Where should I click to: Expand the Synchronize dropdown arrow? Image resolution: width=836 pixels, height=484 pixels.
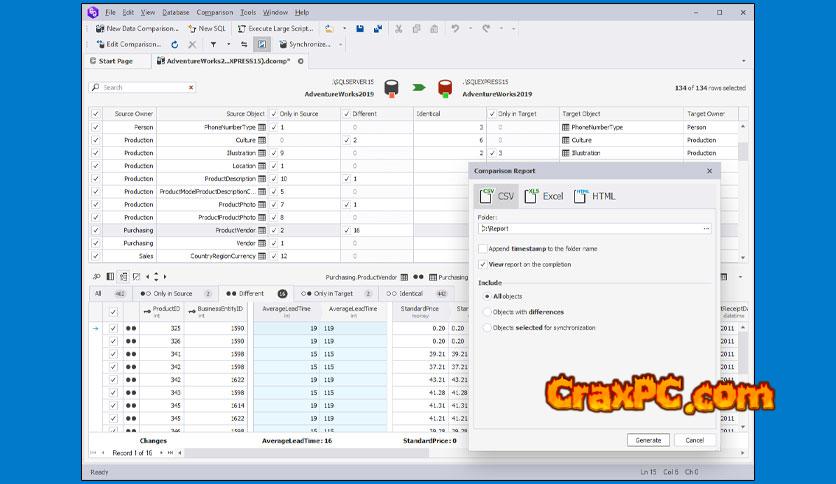pyautogui.click(x=341, y=45)
